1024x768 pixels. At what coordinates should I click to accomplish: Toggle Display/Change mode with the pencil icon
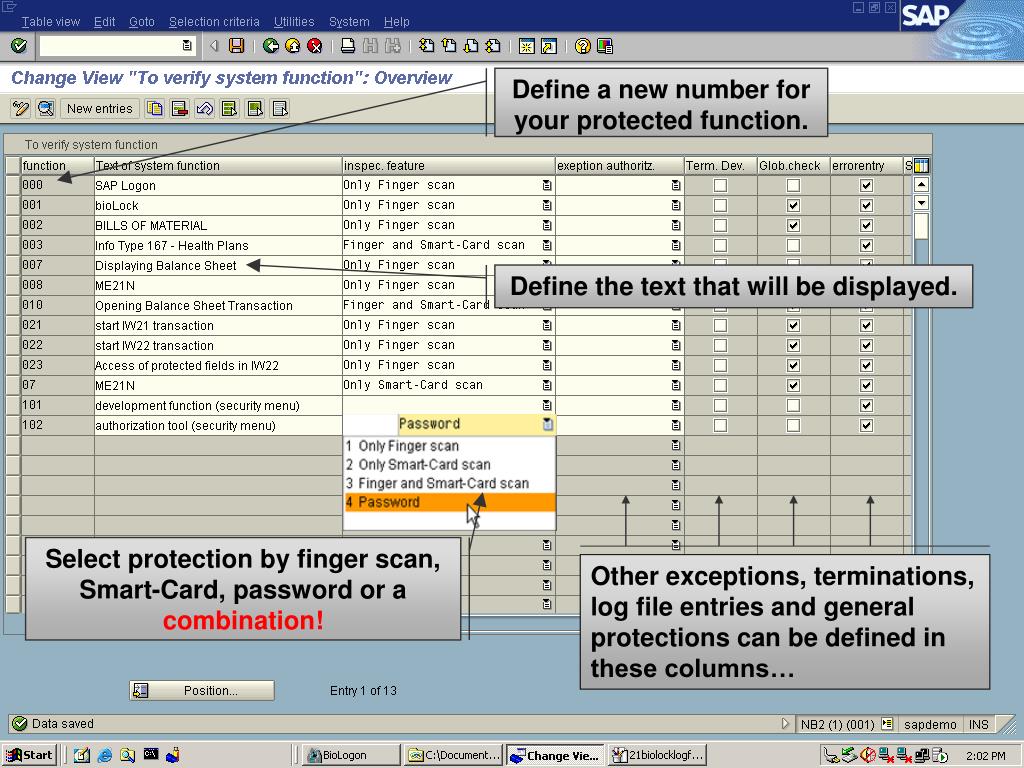[21, 108]
